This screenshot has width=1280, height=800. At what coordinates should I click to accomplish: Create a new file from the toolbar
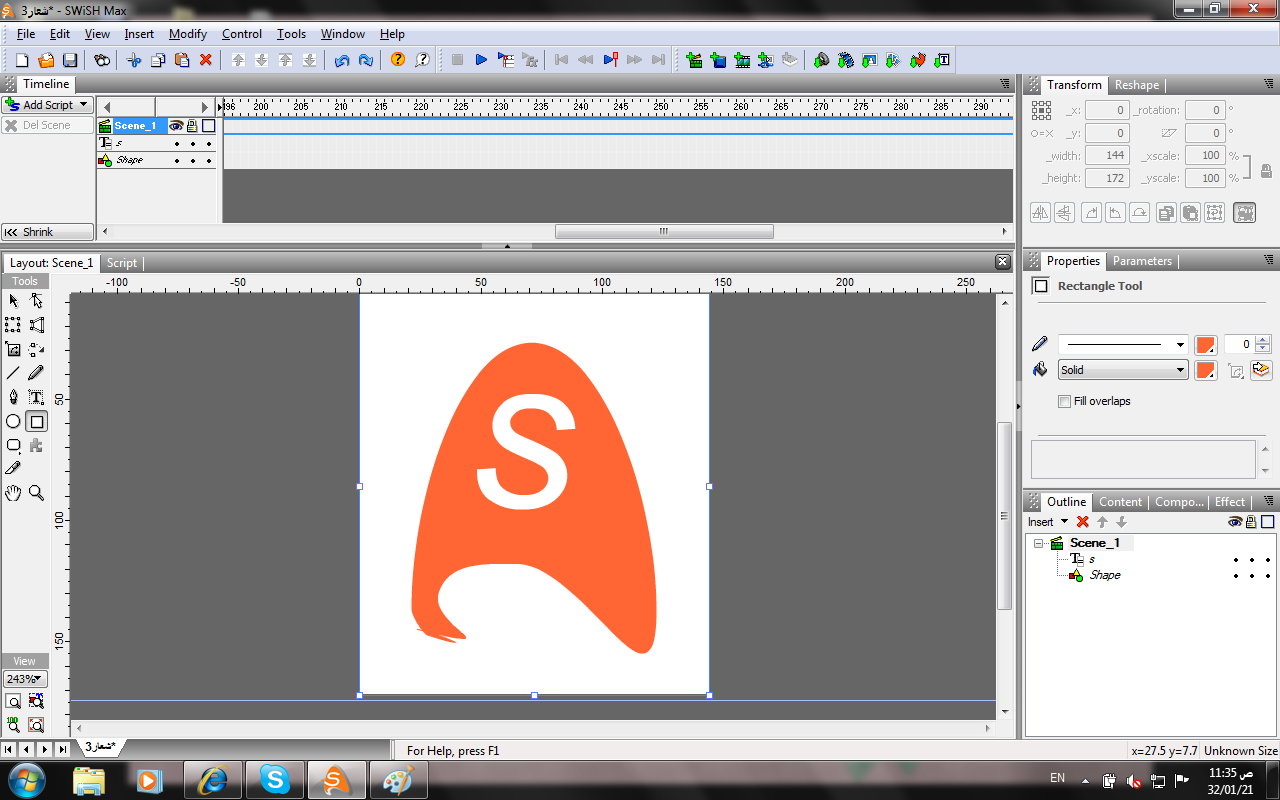tap(21, 60)
